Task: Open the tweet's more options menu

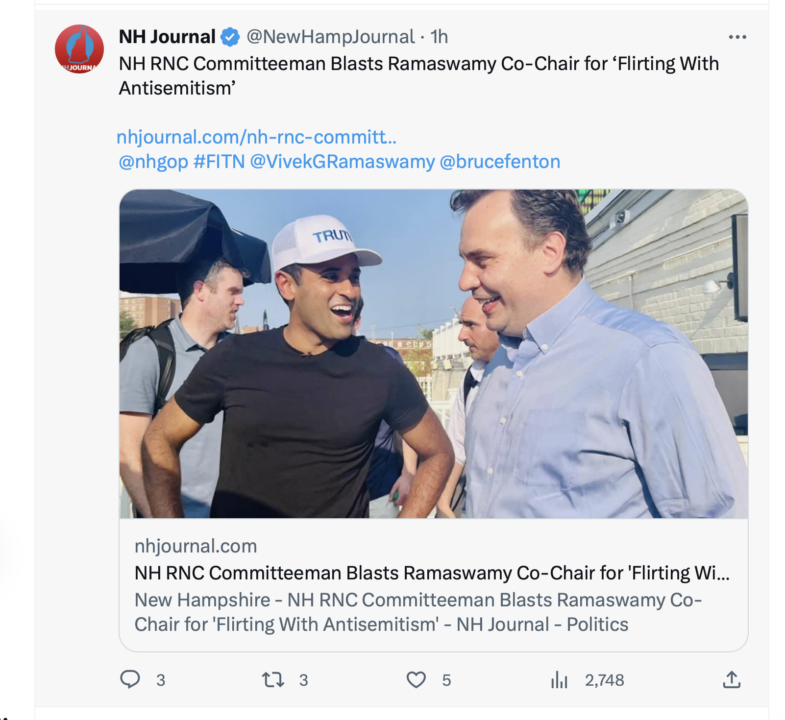Action: coord(737,37)
